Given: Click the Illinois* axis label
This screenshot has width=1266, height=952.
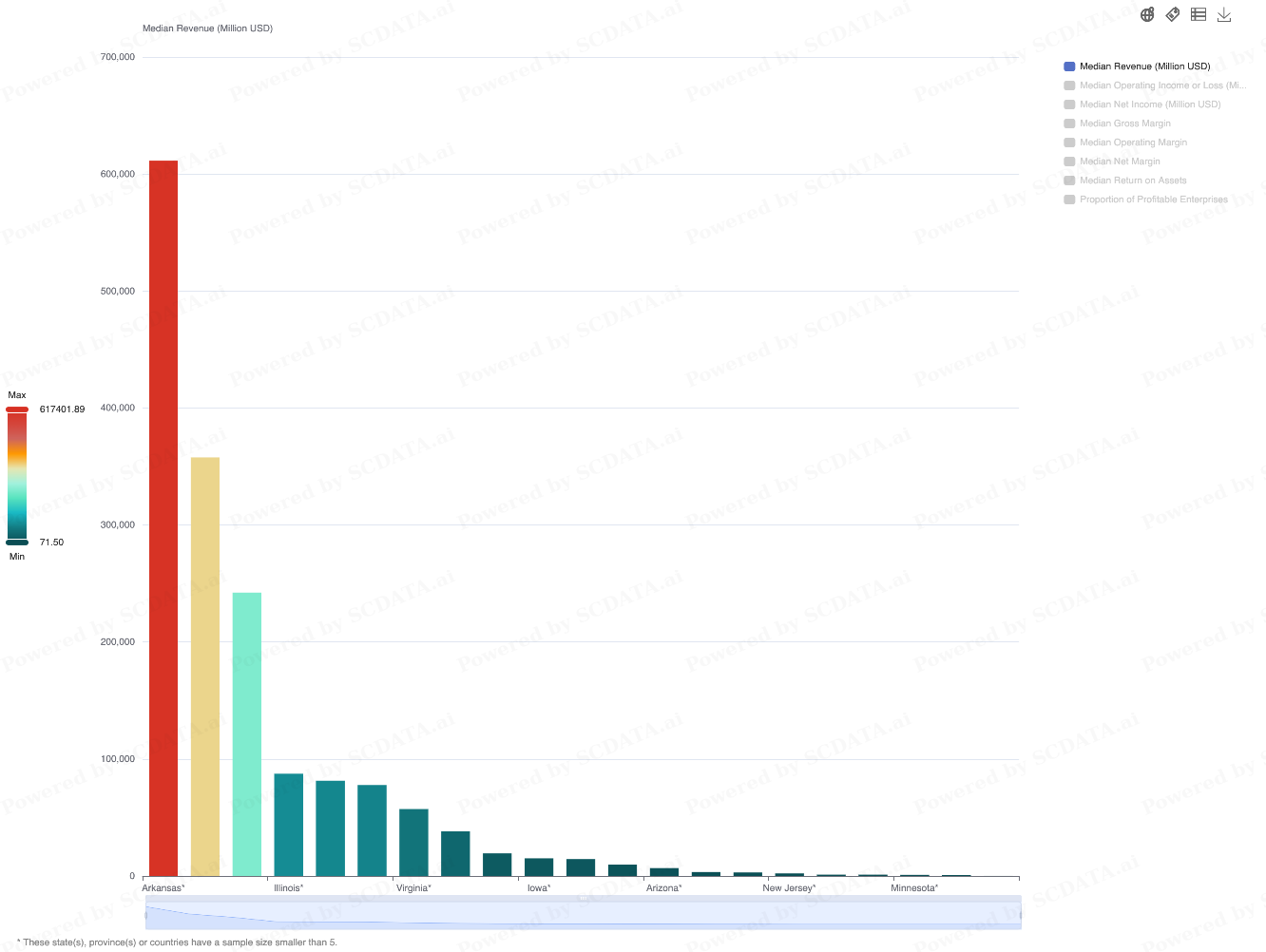Looking at the screenshot, I should pos(289,888).
